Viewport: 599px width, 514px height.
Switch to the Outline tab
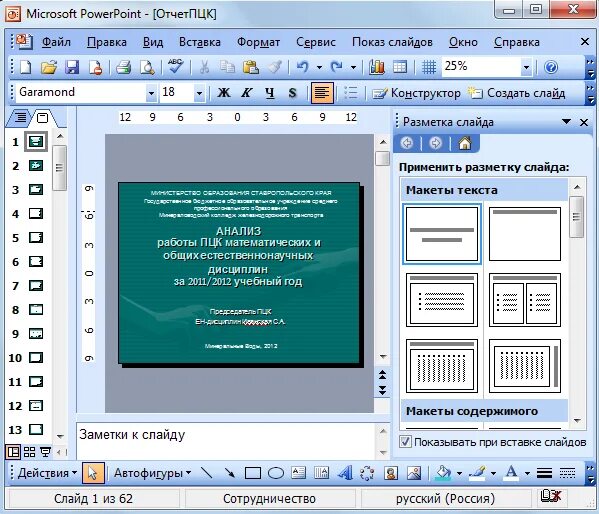(x=20, y=118)
